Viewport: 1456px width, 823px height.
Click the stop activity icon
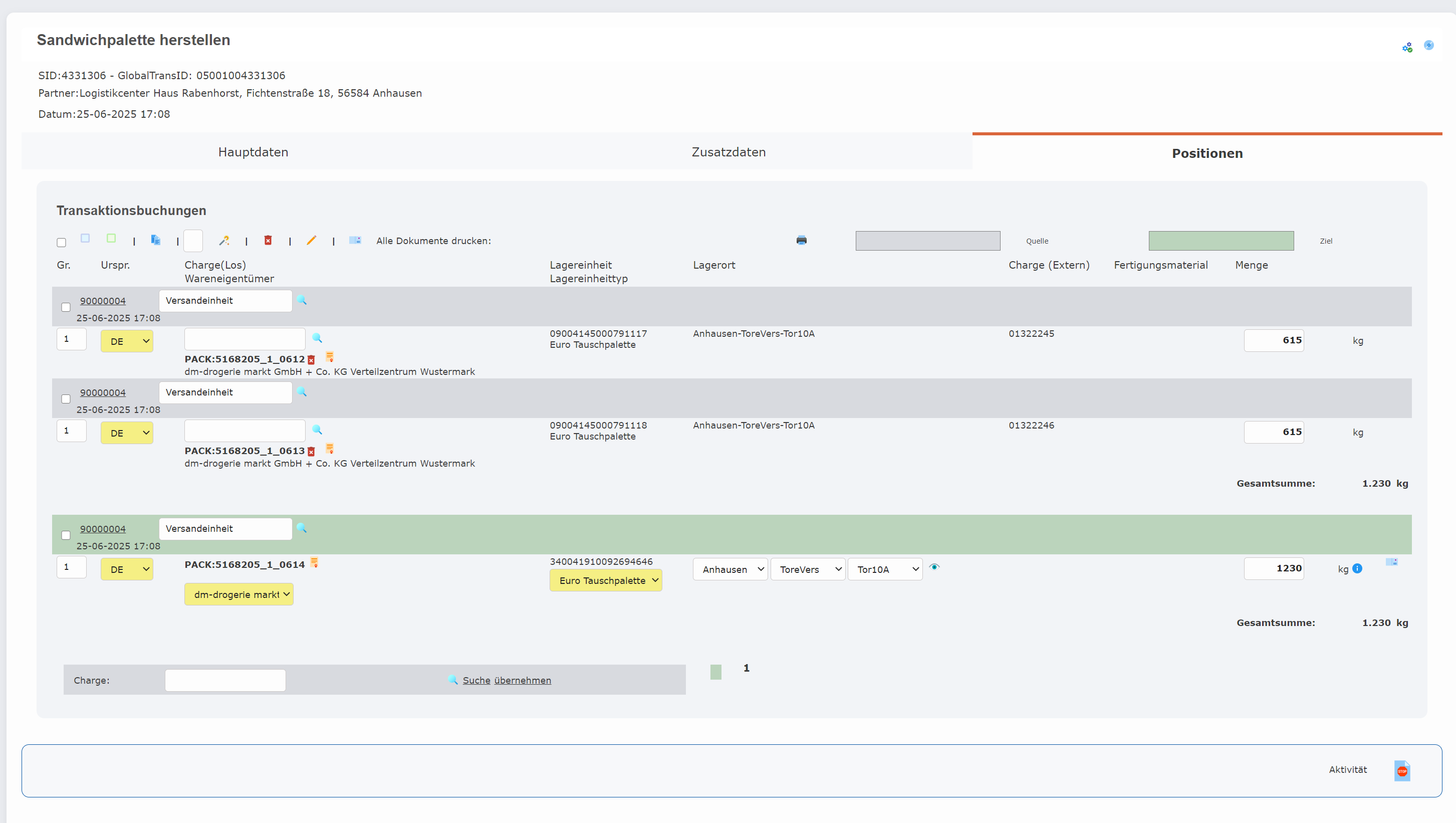[1402, 770]
